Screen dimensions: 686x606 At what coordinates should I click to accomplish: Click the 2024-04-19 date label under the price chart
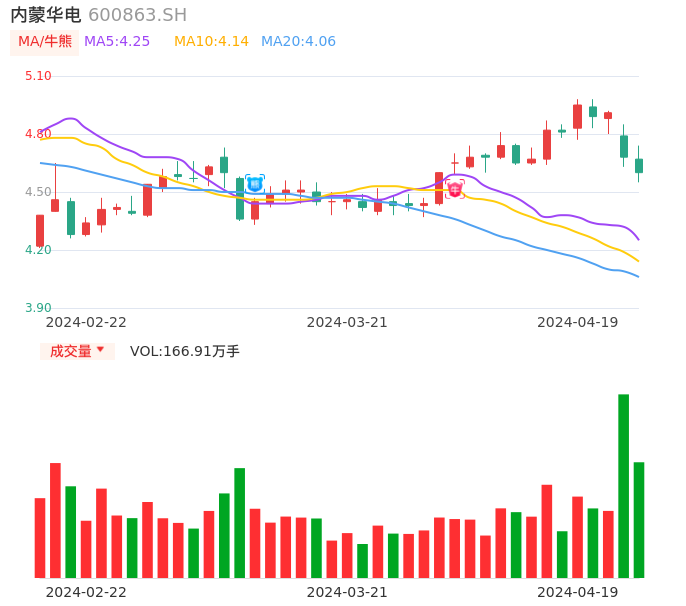578,322
